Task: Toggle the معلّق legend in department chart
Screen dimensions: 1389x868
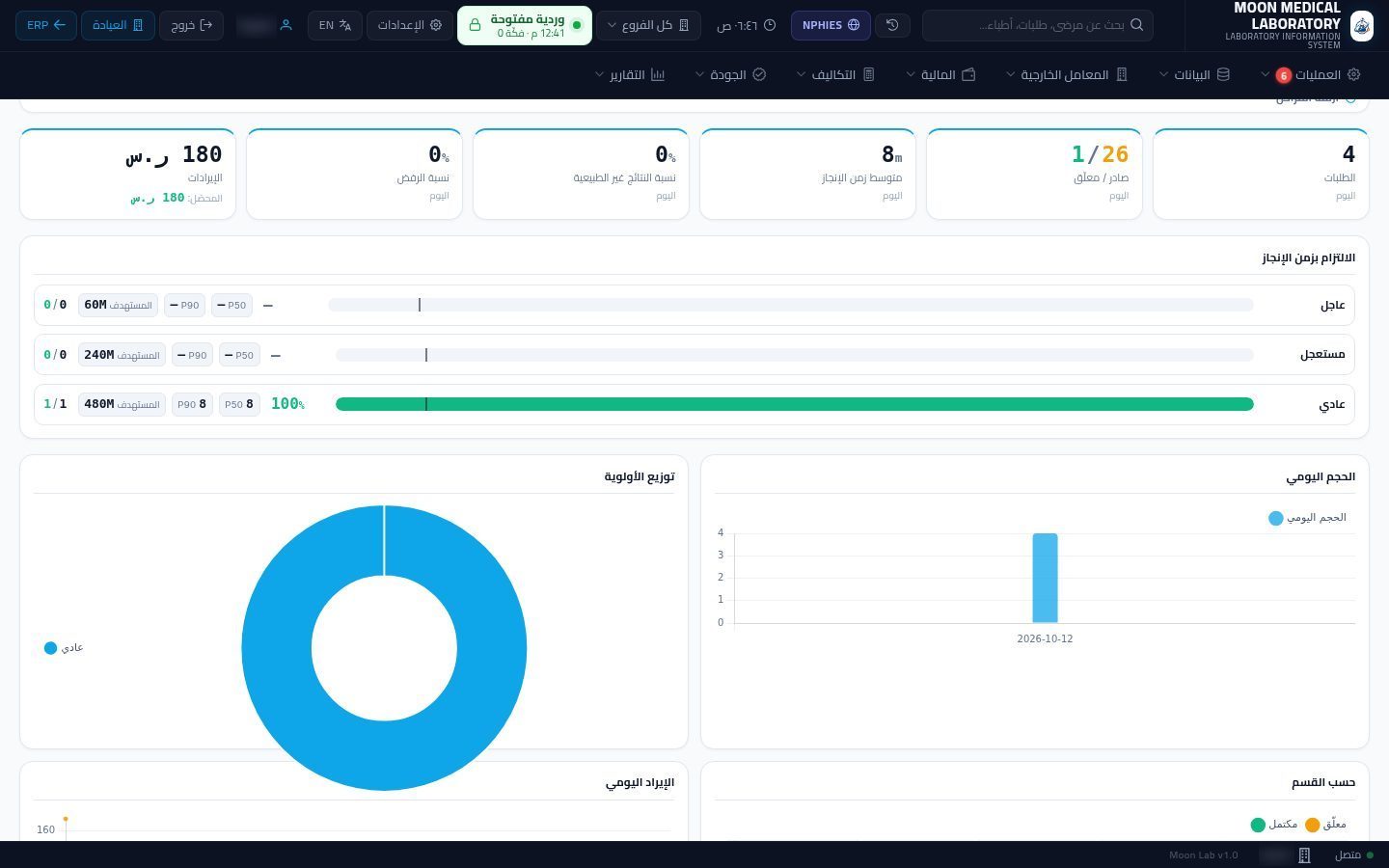Action: click(x=1325, y=825)
